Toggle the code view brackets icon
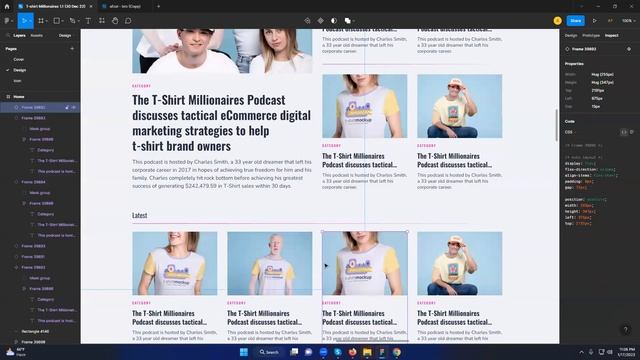Viewport: 640px width, 360px height. (624, 132)
